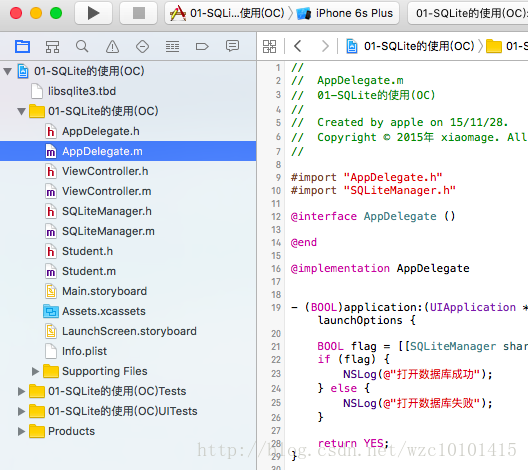
Task: Click the Main.storyboard file icon
Action: pos(51,291)
